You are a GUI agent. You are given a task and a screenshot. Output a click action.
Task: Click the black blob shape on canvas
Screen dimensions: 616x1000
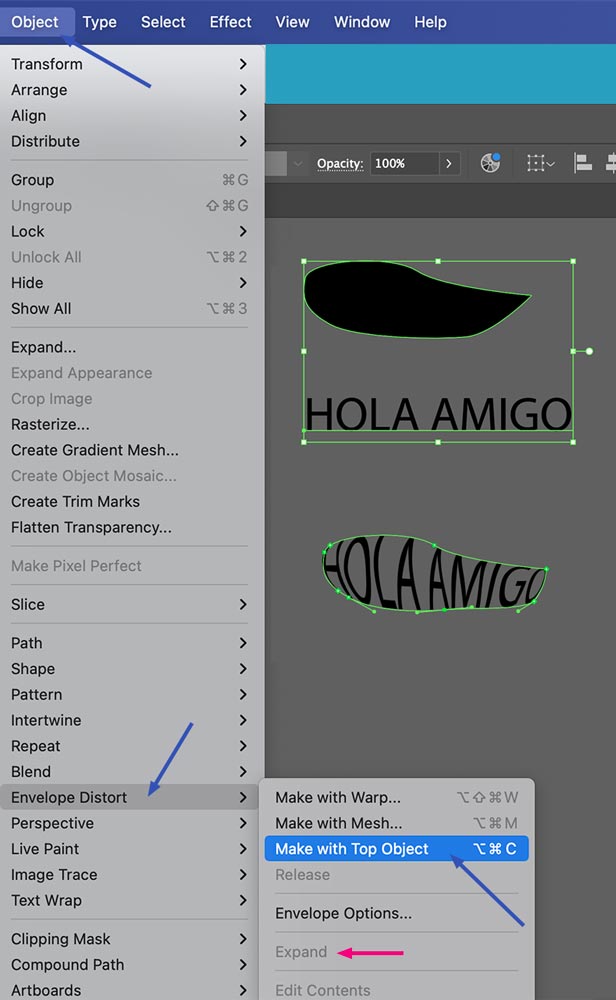click(400, 300)
